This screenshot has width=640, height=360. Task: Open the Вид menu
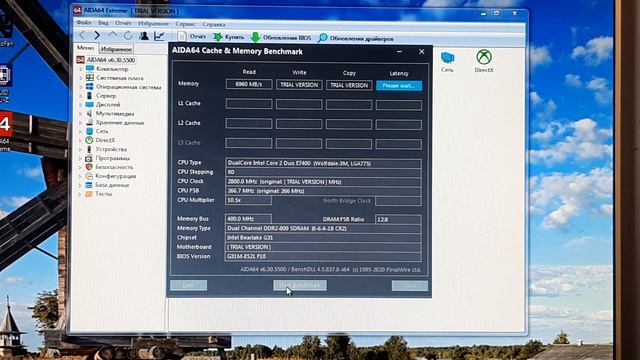pyautogui.click(x=103, y=23)
